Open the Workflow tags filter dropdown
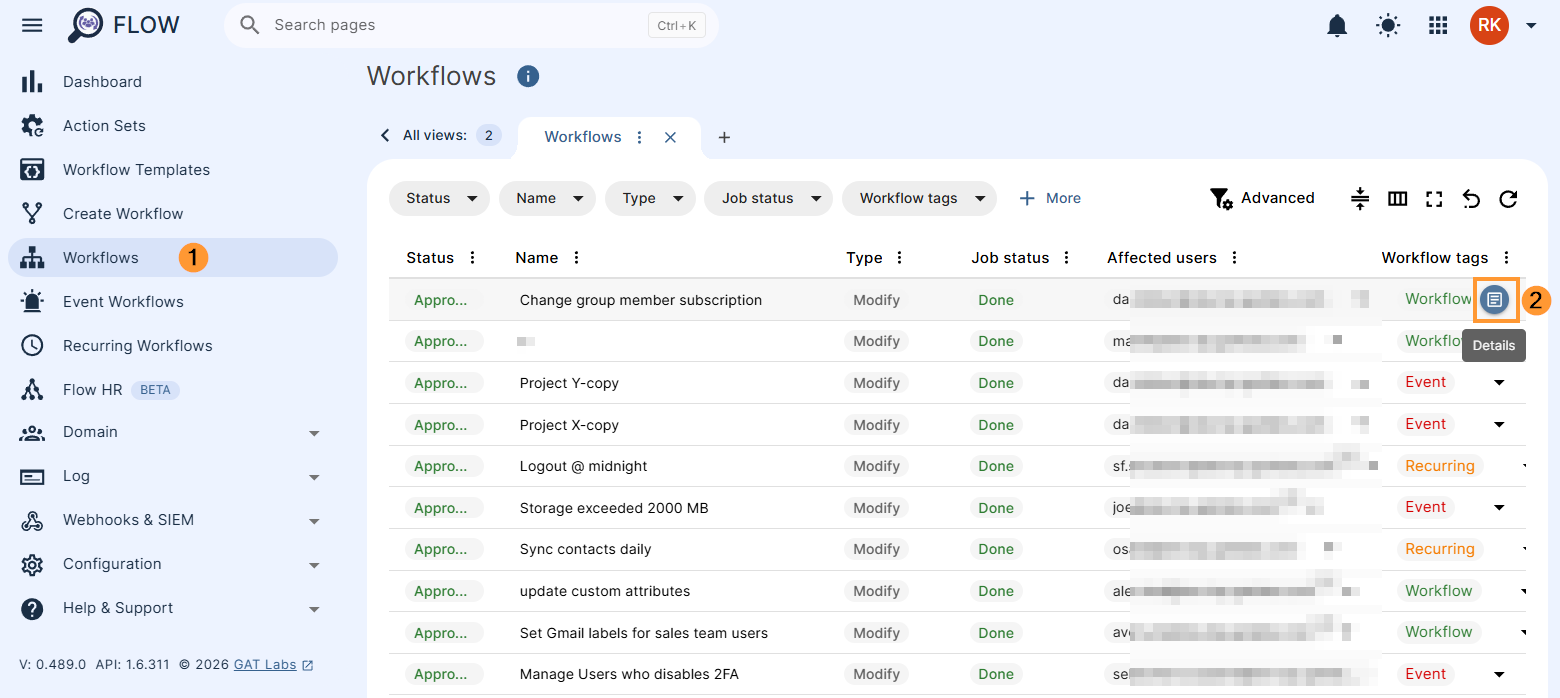 [919, 198]
